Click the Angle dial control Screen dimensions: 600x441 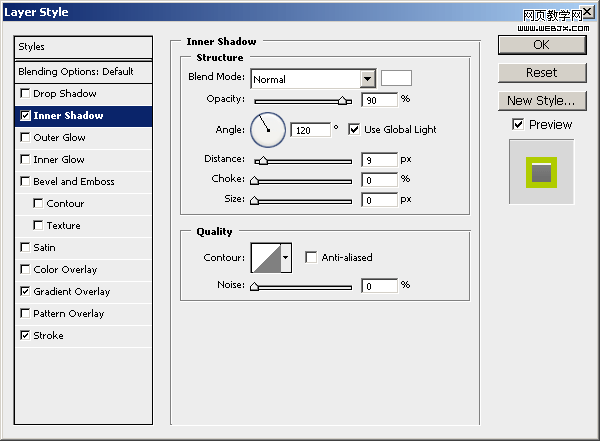point(268,130)
